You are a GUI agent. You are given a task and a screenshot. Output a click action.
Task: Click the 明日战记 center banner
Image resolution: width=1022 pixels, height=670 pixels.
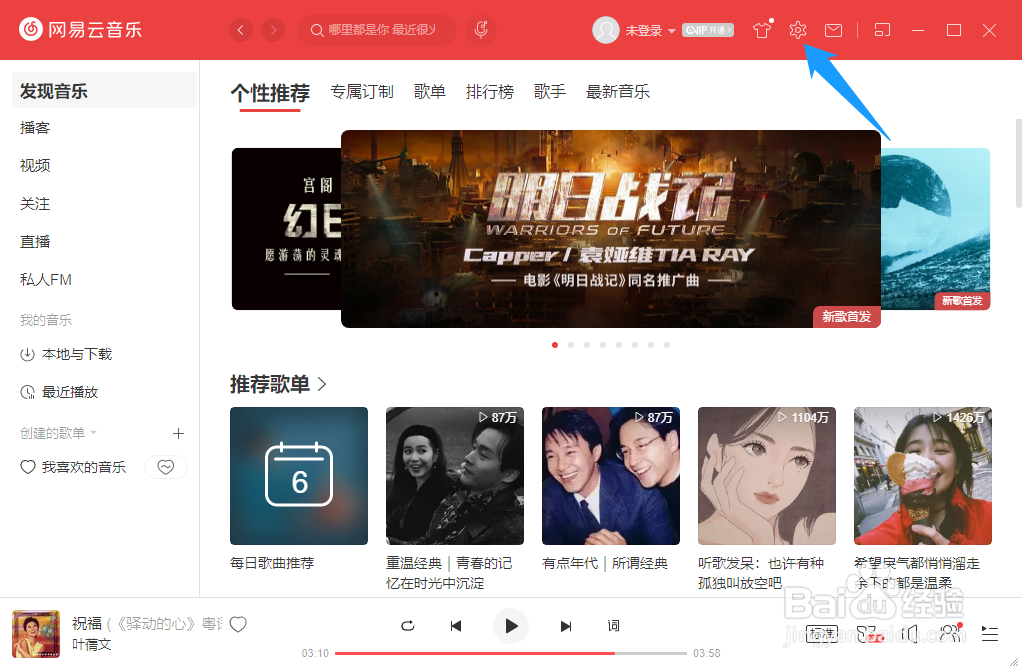click(x=611, y=229)
